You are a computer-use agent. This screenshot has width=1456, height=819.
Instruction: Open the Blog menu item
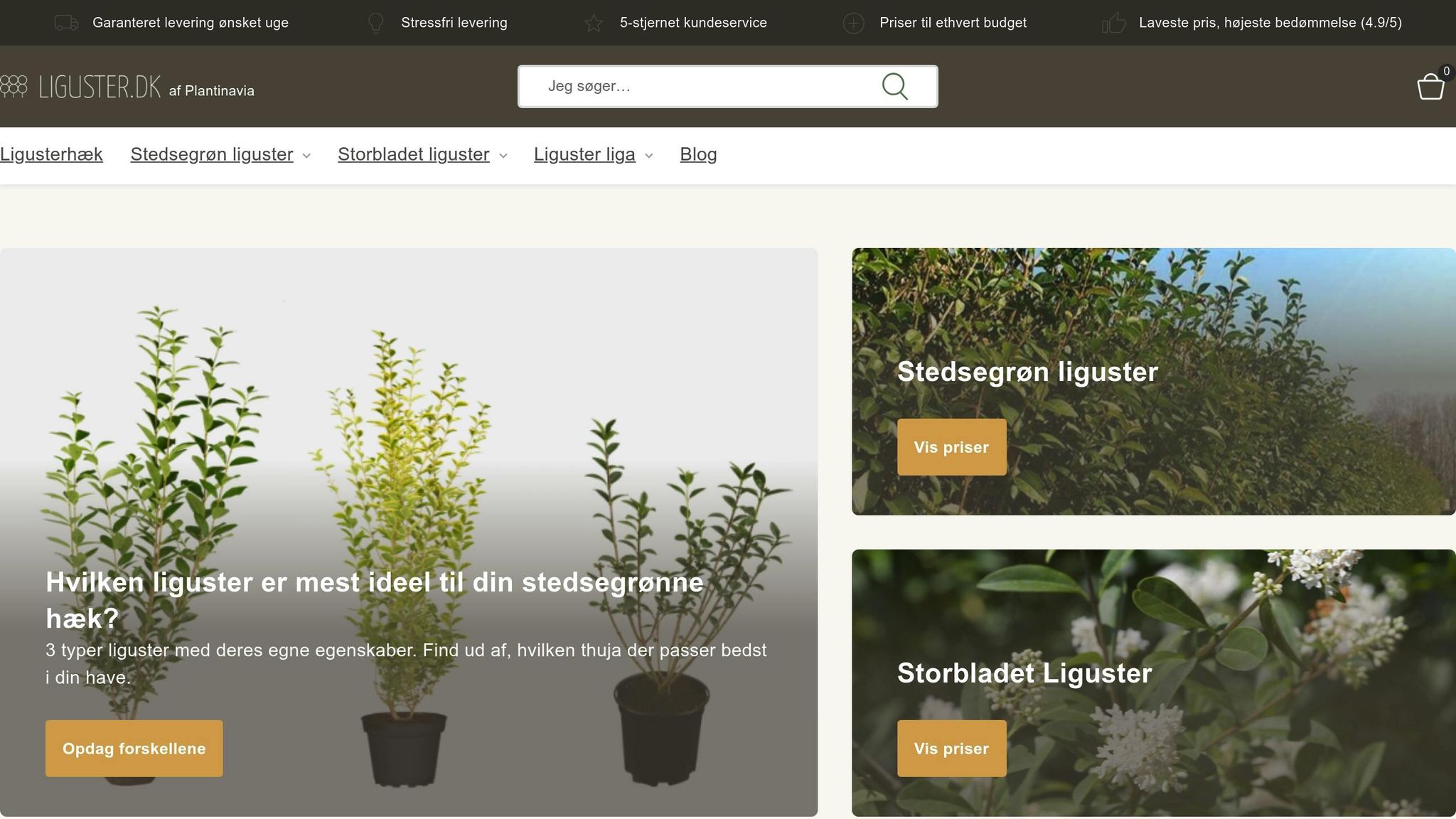pos(698,154)
